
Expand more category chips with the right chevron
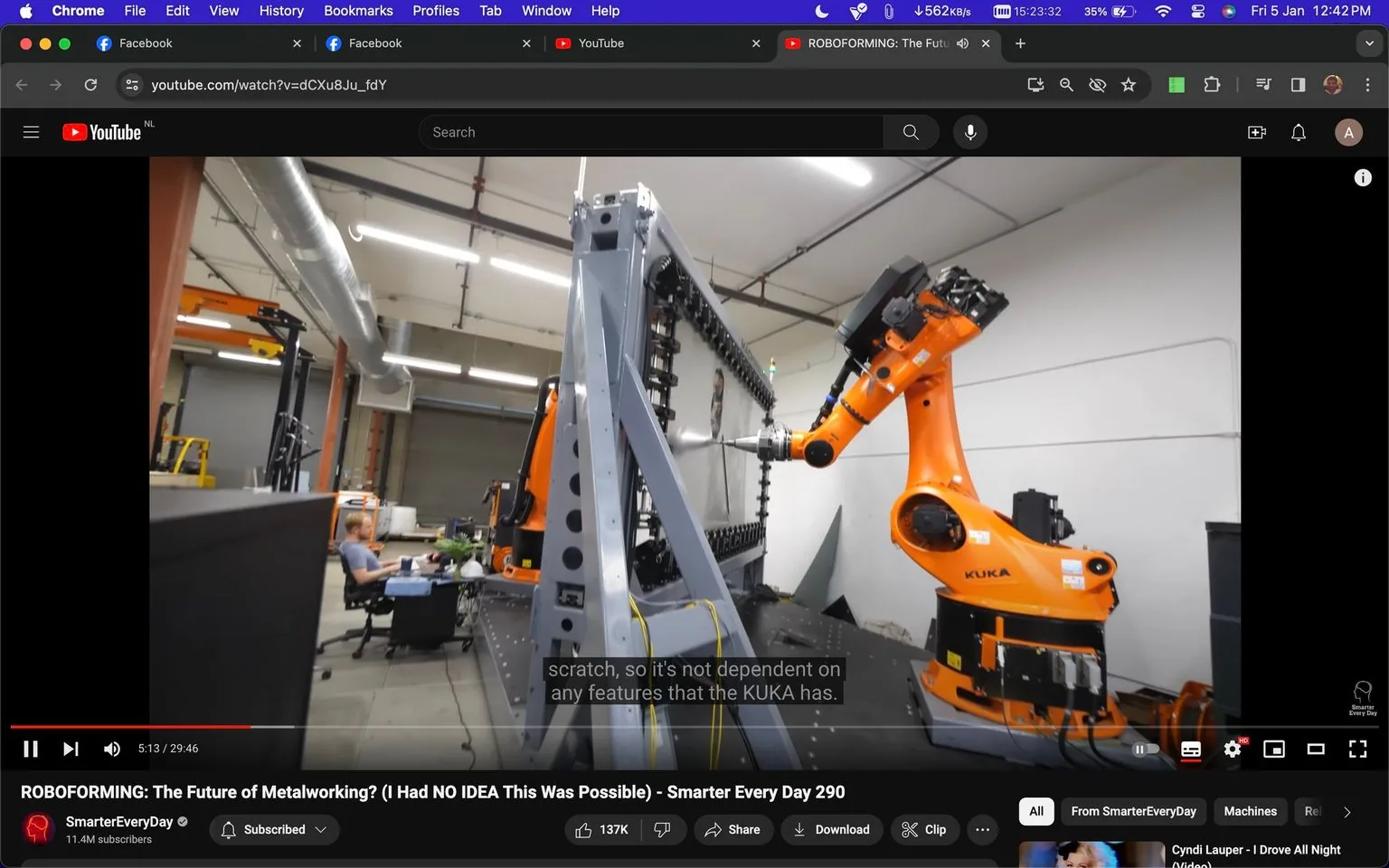click(1346, 811)
